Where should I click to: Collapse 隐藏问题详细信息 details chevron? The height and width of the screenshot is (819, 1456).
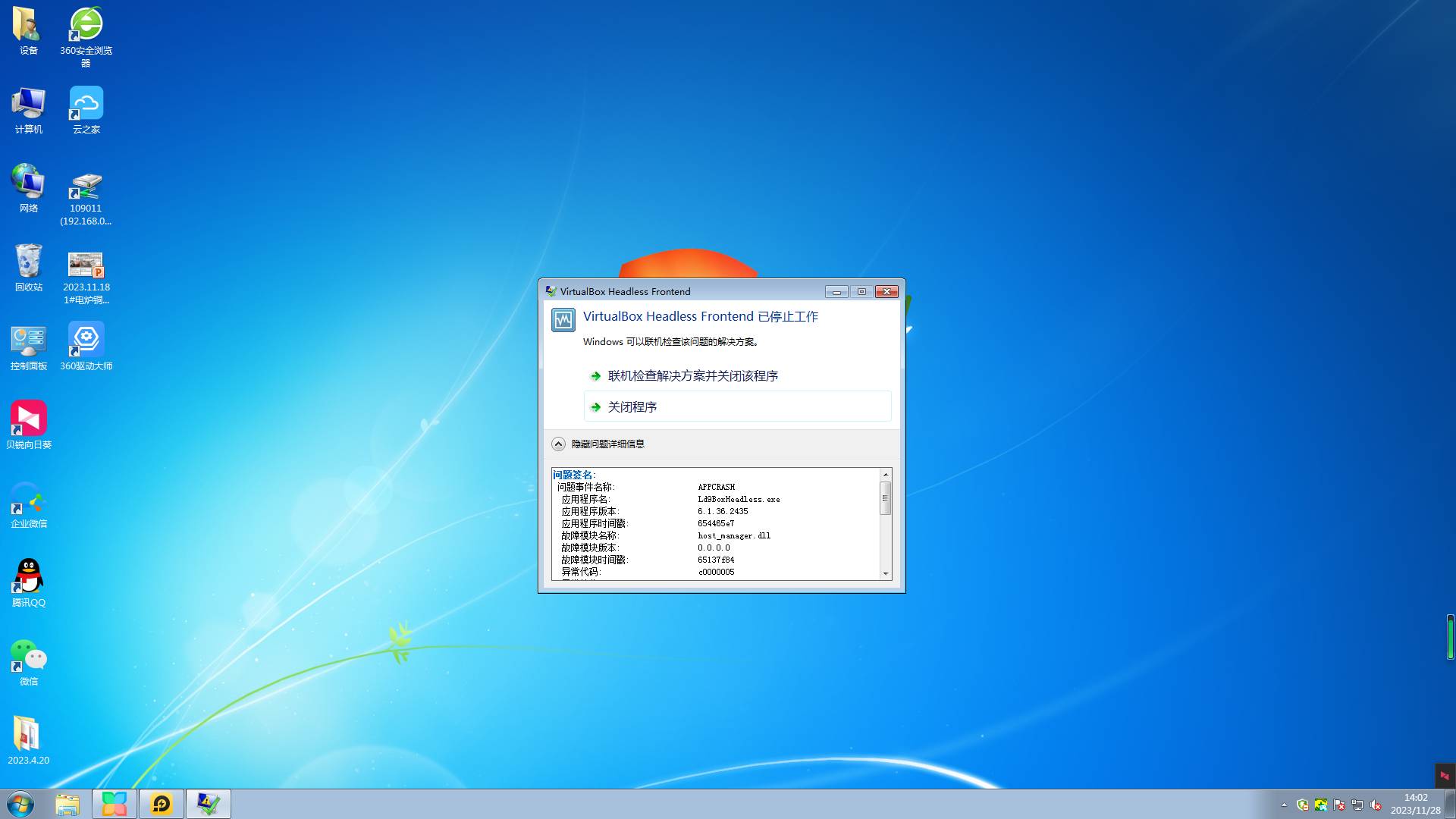point(558,444)
